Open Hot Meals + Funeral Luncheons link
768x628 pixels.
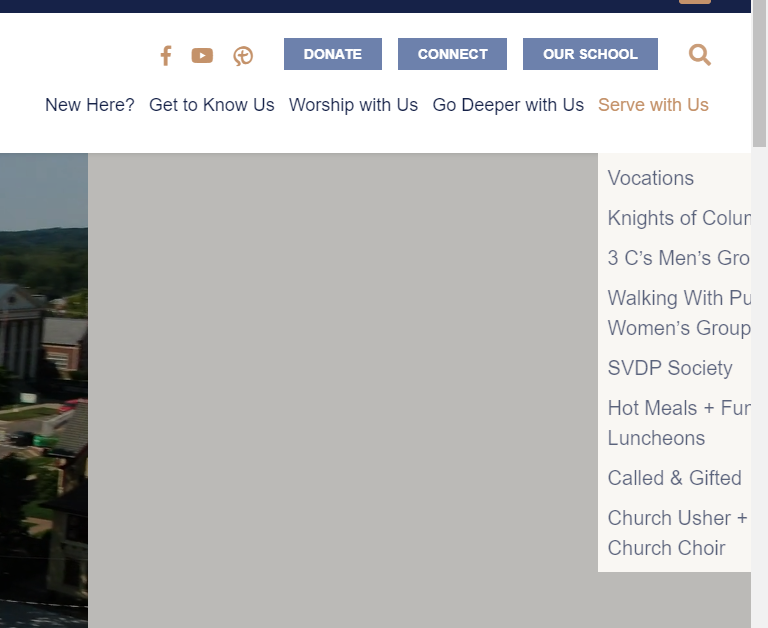(678, 423)
